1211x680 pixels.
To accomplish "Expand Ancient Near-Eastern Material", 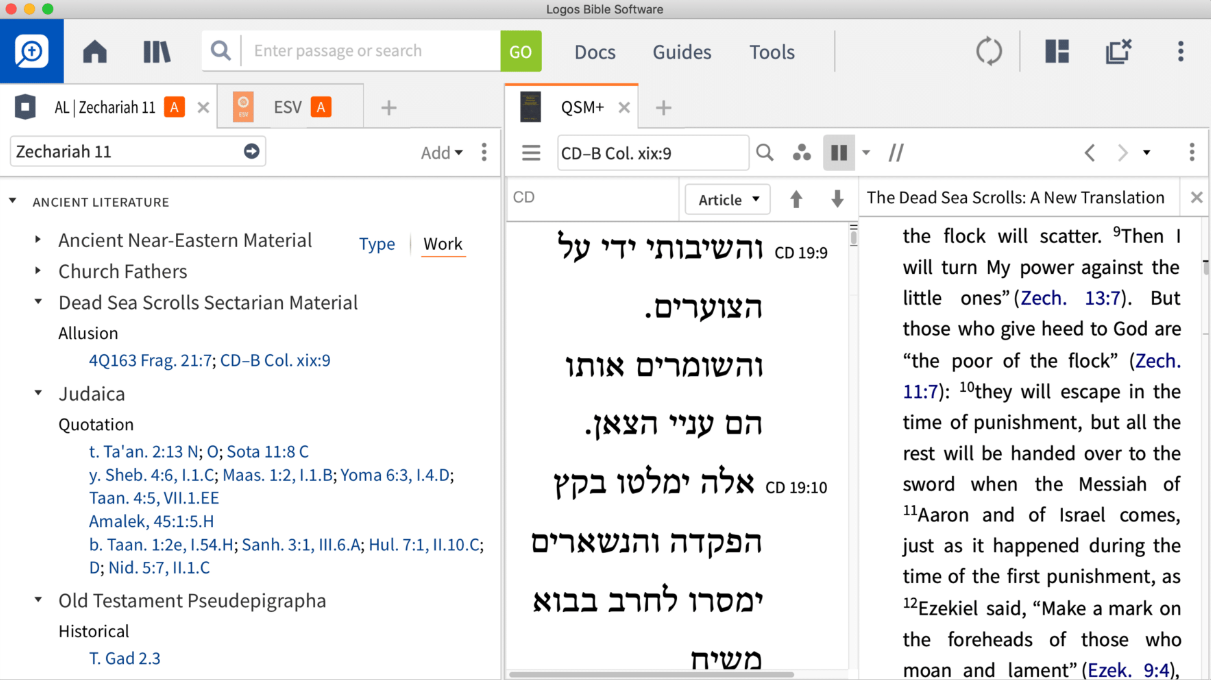I will click(38, 240).
